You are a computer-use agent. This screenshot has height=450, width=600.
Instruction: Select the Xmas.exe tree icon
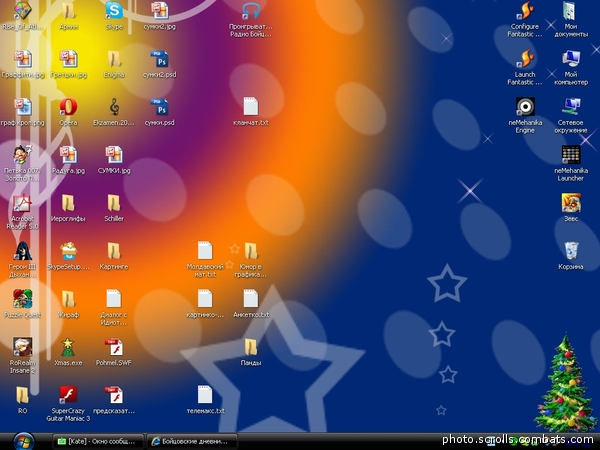tap(68, 347)
